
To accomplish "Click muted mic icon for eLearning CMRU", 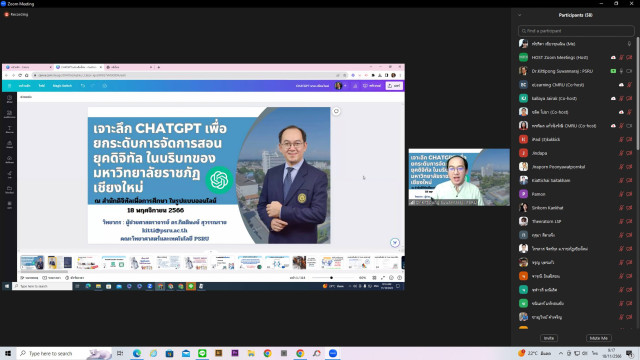I will click(629, 85).
